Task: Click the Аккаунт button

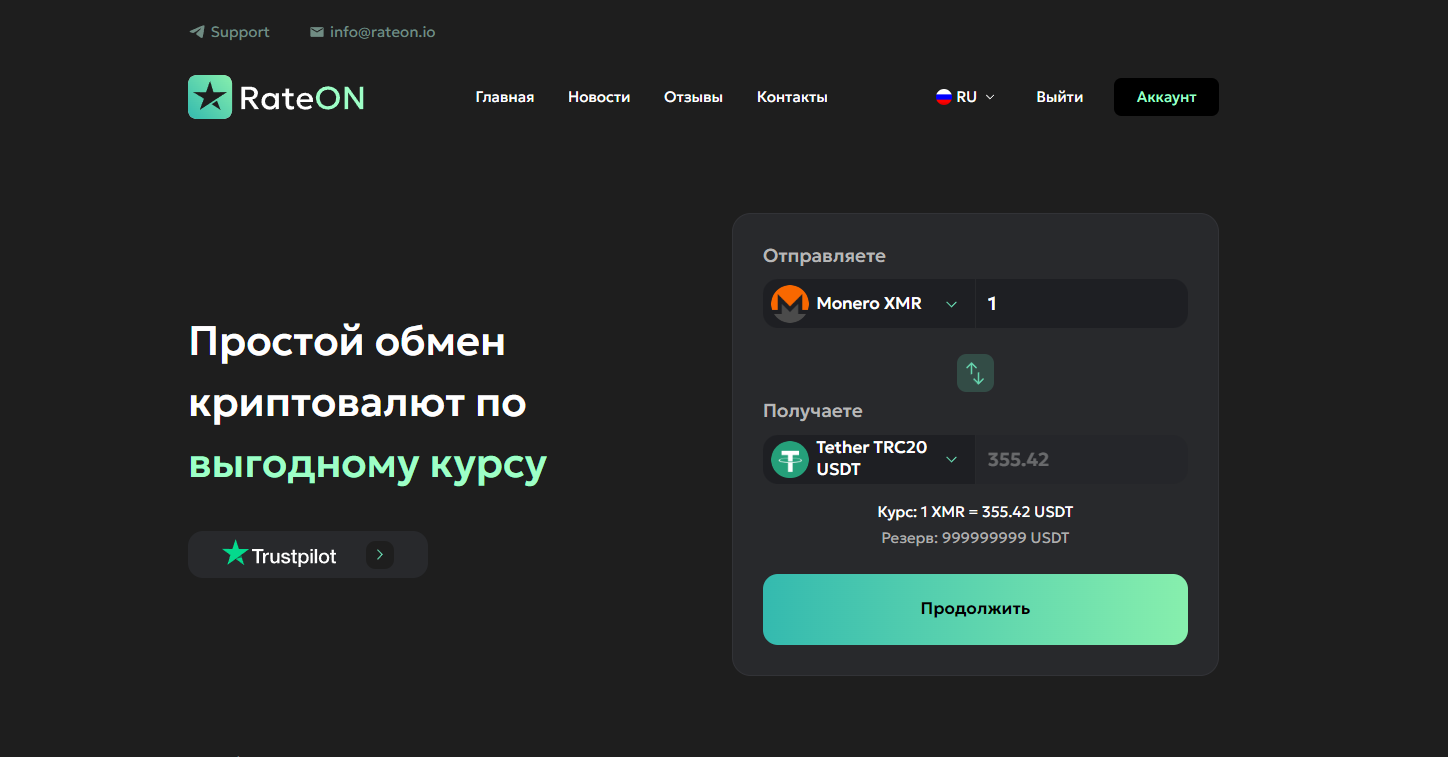Action: tap(1166, 97)
